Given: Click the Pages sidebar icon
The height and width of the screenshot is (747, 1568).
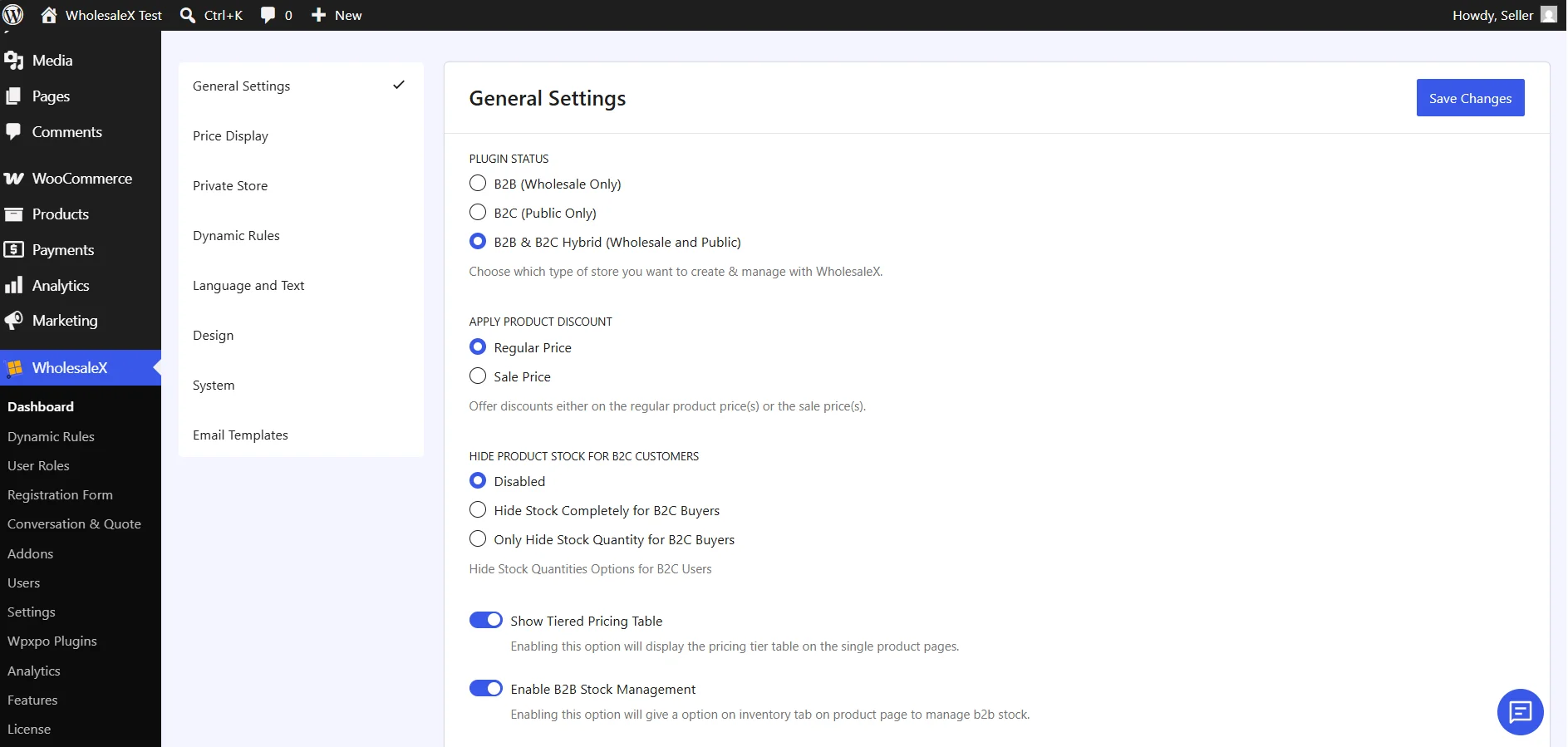Looking at the screenshot, I should (13, 96).
